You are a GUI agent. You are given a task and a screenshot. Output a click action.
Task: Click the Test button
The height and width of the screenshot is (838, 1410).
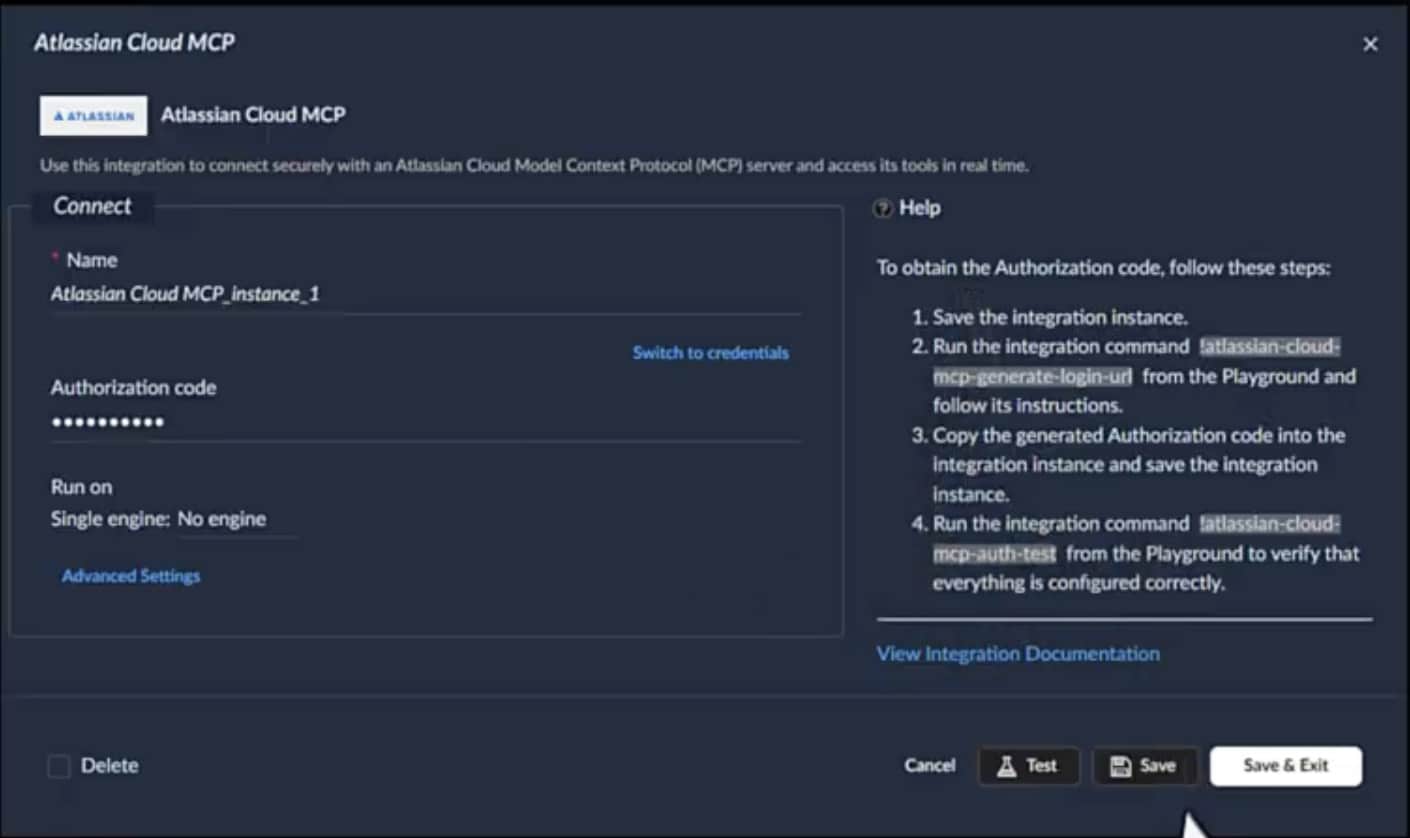pyautogui.click(x=1028, y=766)
